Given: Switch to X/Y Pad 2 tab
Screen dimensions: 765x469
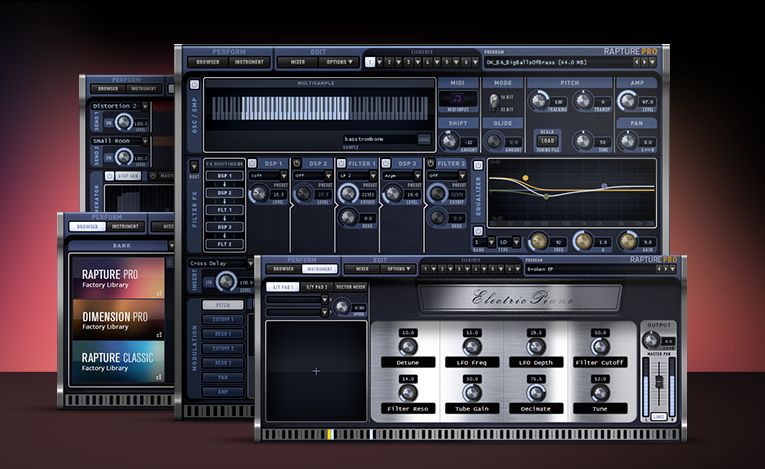Looking at the screenshot, I should pyautogui.click(x=317, y=286).
